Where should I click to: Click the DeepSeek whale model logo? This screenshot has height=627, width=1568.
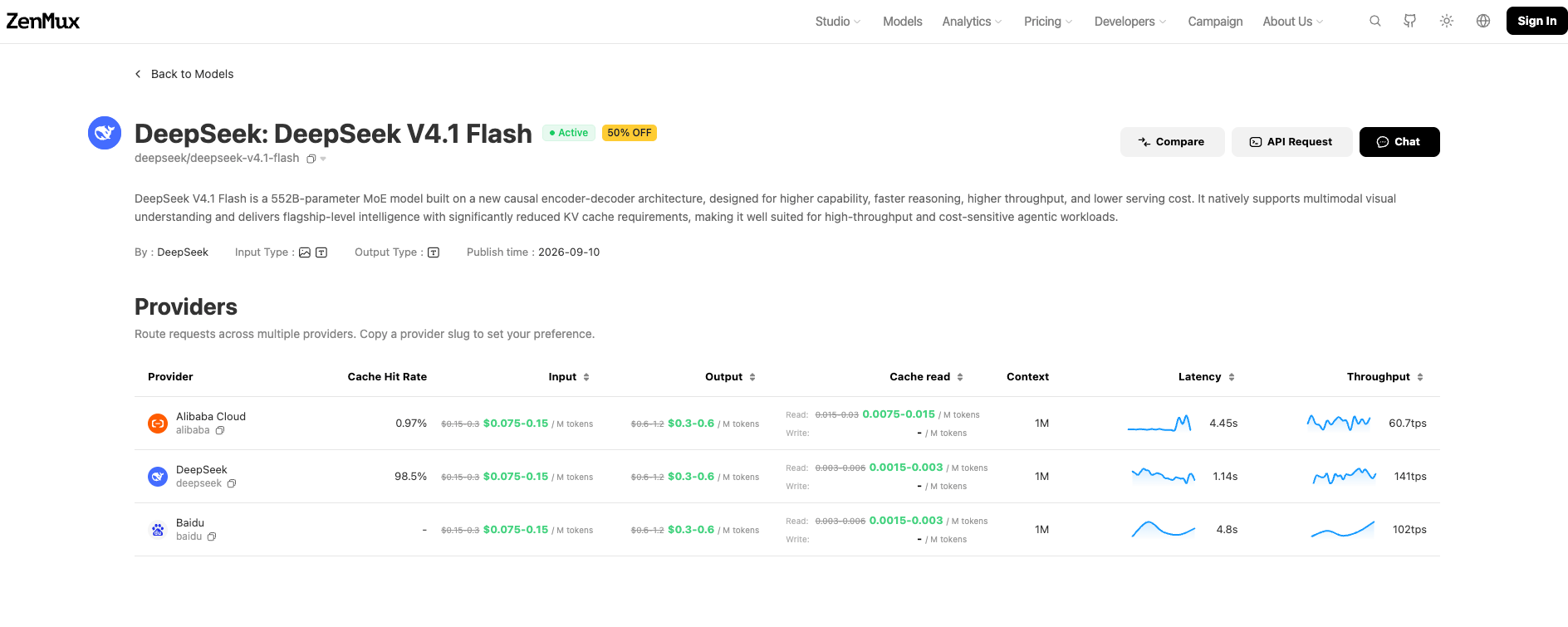point(105,133)
